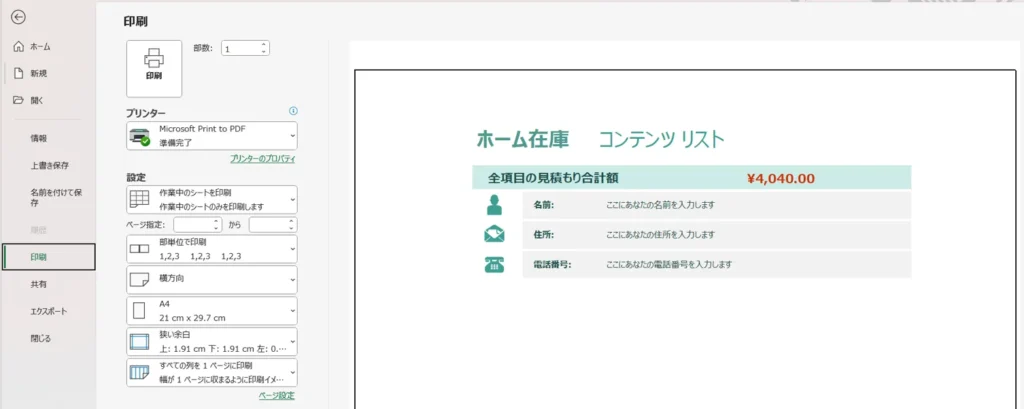Increase the number of copies (部数)

pos(263,45)
